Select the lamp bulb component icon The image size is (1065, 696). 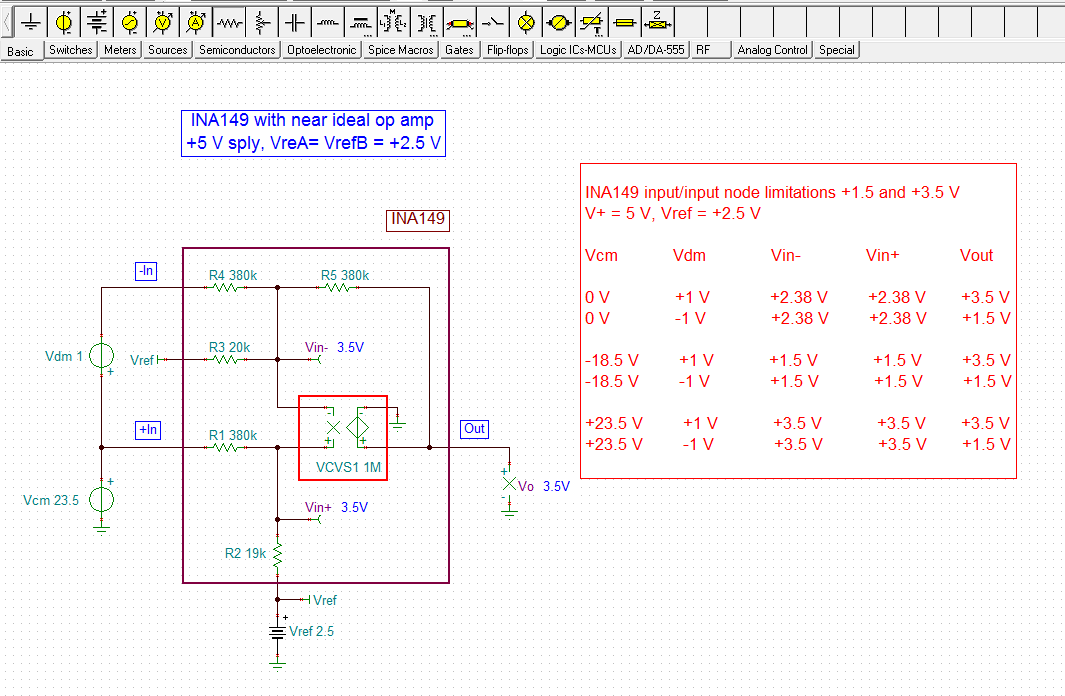[526, 22]
